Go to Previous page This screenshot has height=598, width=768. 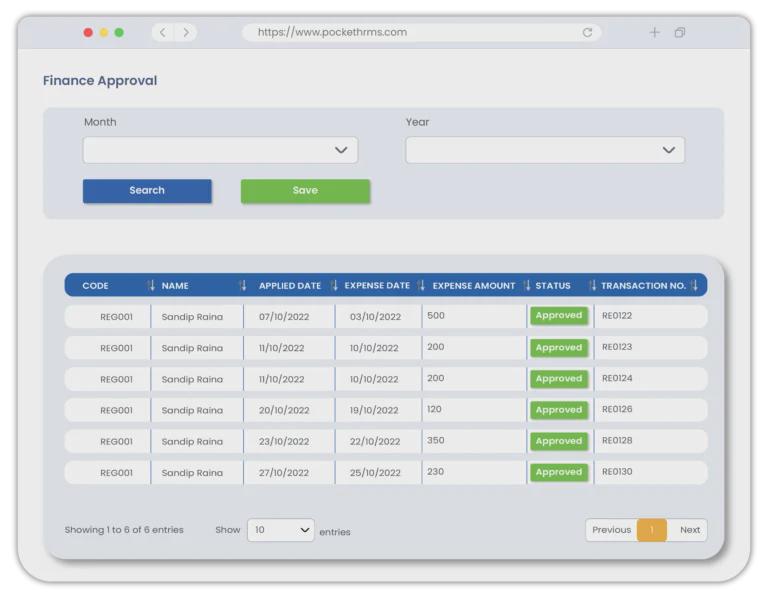coord(611,530)
